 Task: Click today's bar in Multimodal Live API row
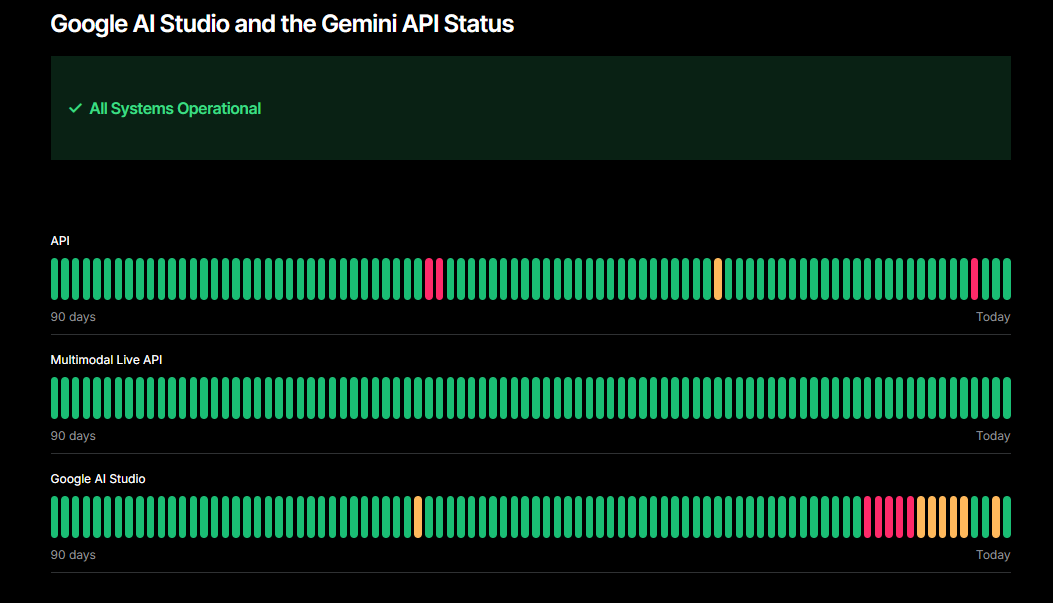pos(1007,398)
